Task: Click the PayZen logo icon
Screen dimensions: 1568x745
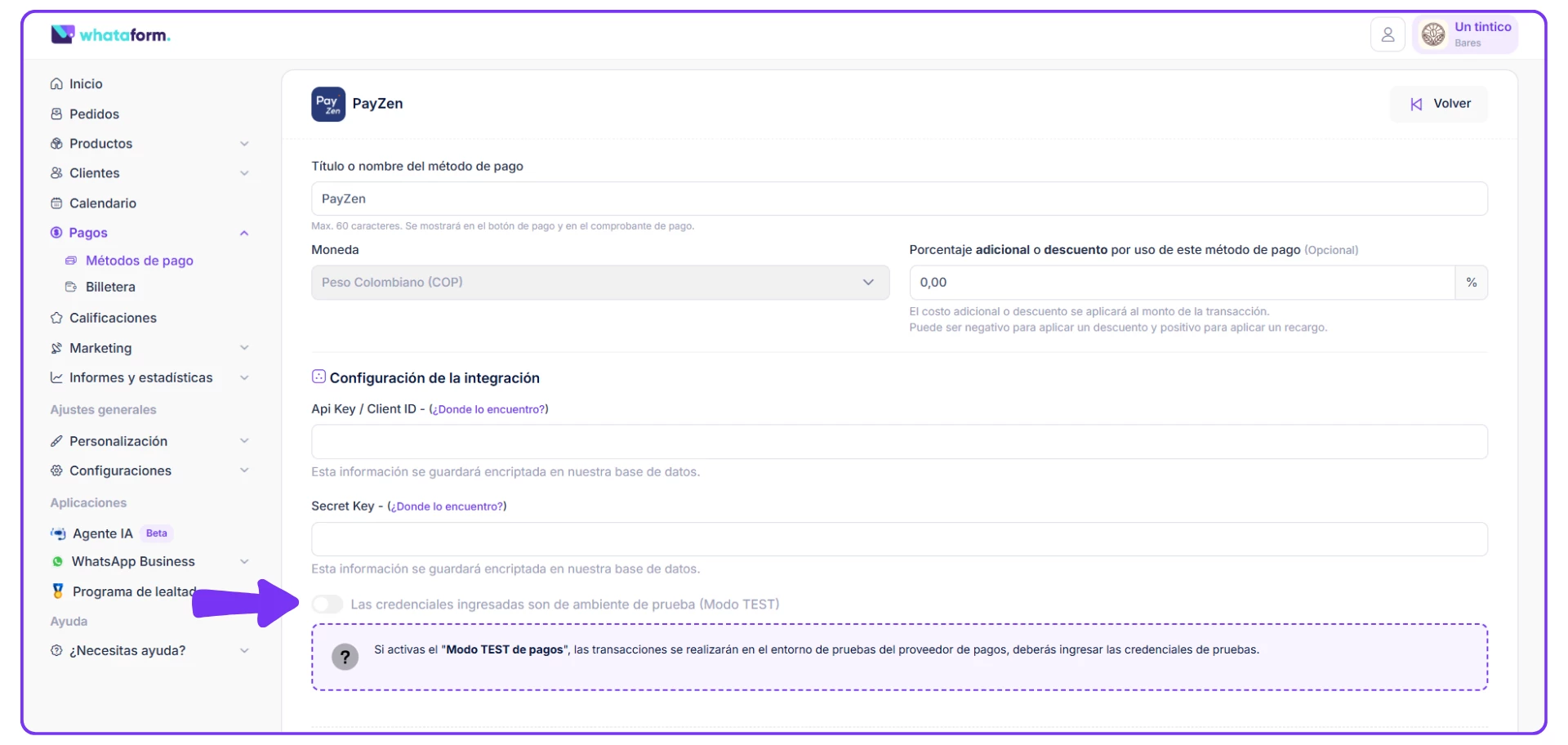Action: [327, 104]
